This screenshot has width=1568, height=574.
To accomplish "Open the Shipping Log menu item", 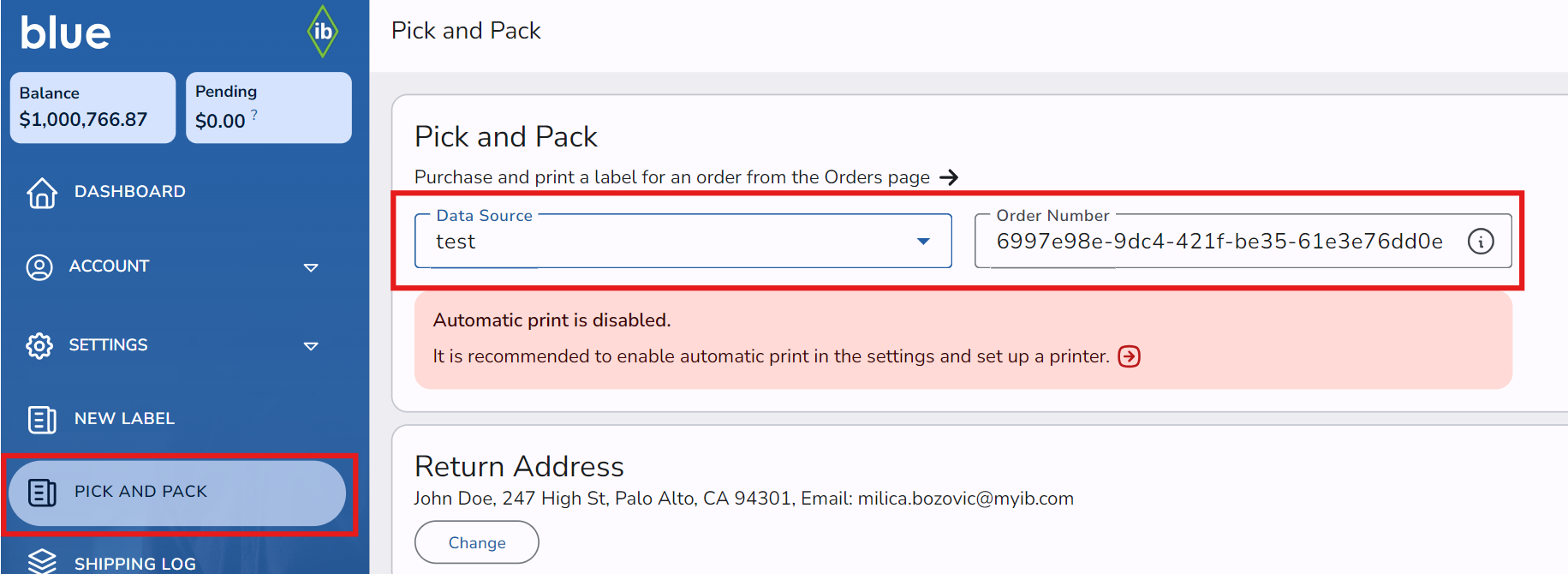I will (x=134, y=563).
